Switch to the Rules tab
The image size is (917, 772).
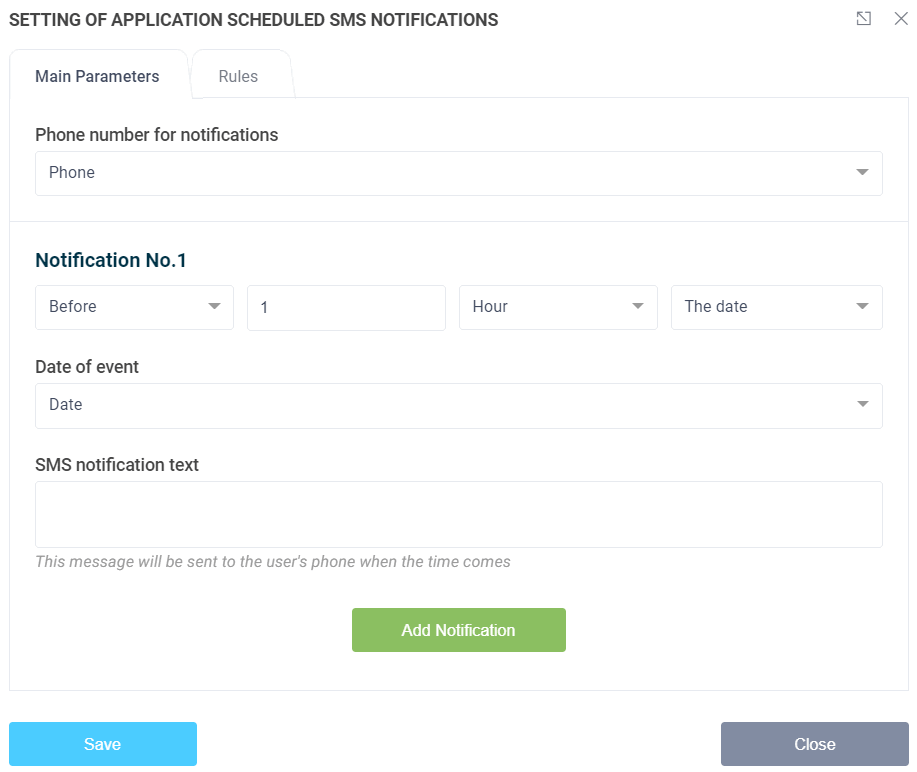coord(238,76)
